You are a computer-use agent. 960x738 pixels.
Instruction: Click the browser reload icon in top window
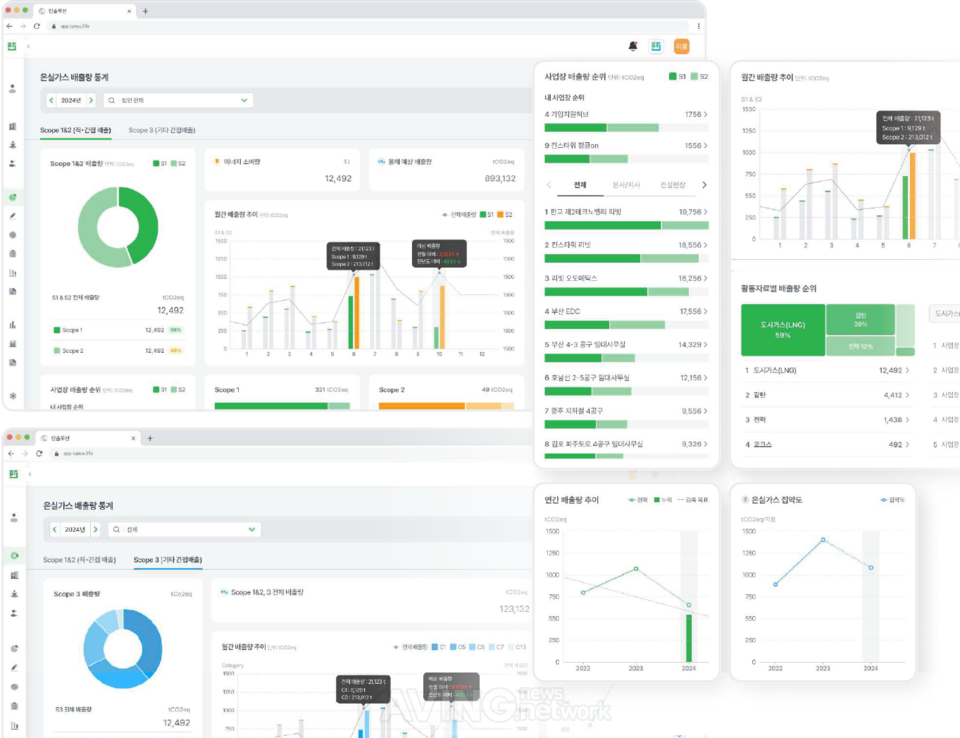tap(37, 25)
